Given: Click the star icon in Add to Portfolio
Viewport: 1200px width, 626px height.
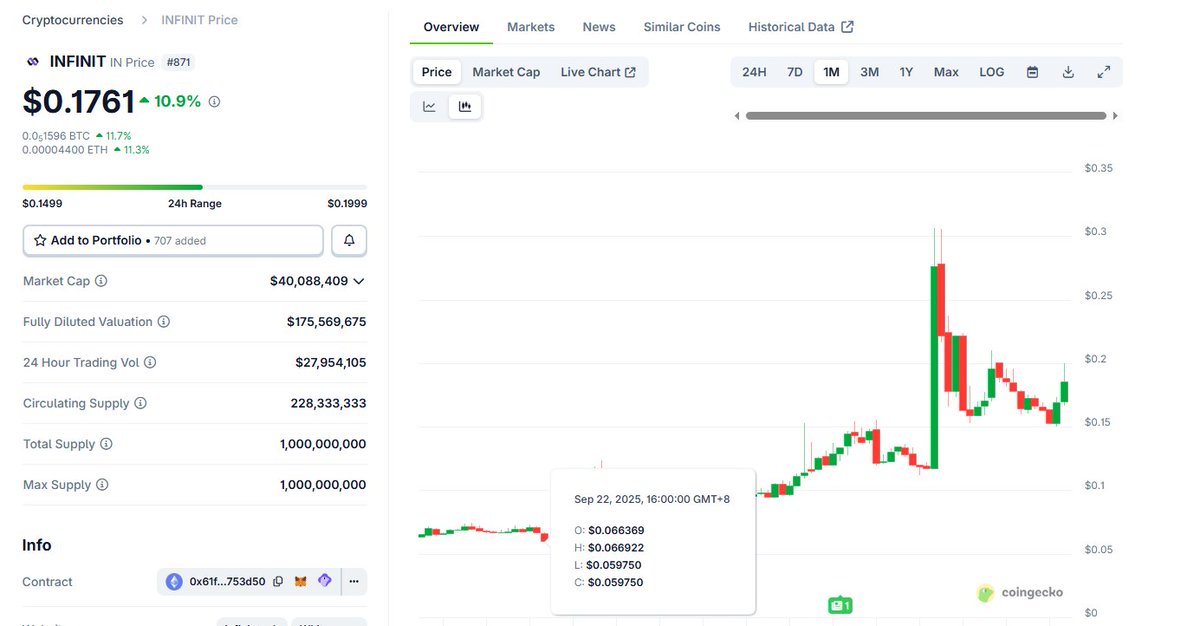Looking at the screenshot, I should tap(40, 240).
